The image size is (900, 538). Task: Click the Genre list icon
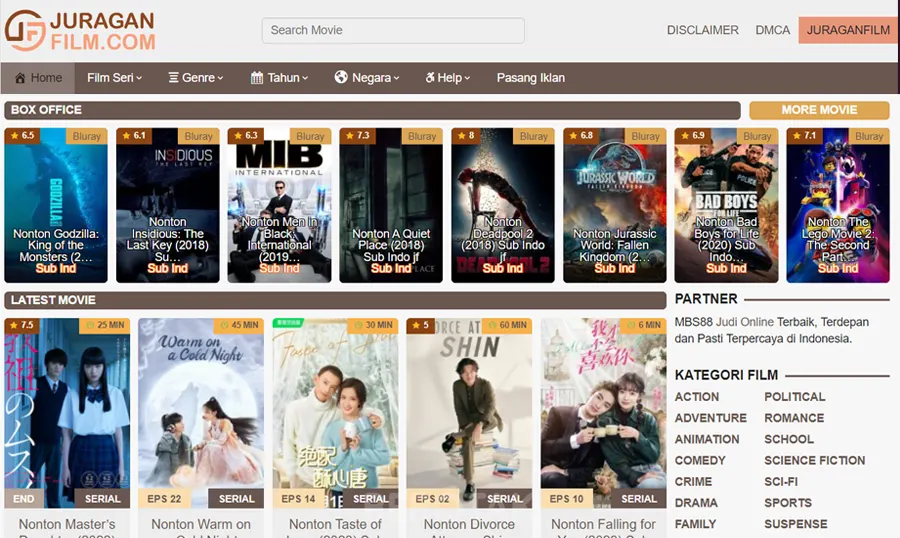click(173, 78)
